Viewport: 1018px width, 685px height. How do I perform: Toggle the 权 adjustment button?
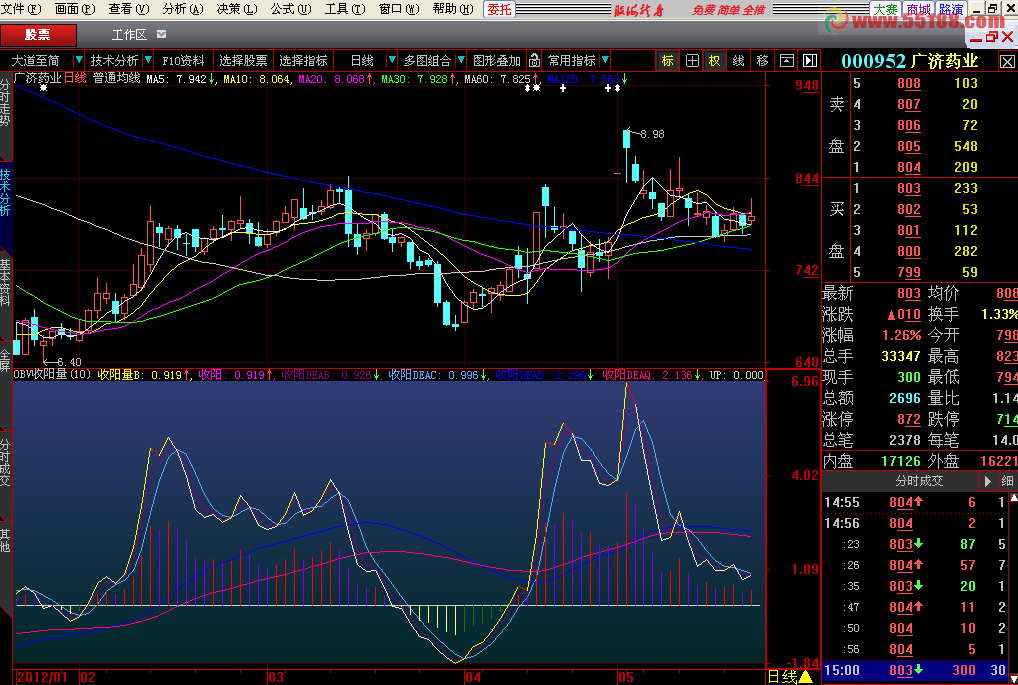pyautogui.click(x=714, y=61)
